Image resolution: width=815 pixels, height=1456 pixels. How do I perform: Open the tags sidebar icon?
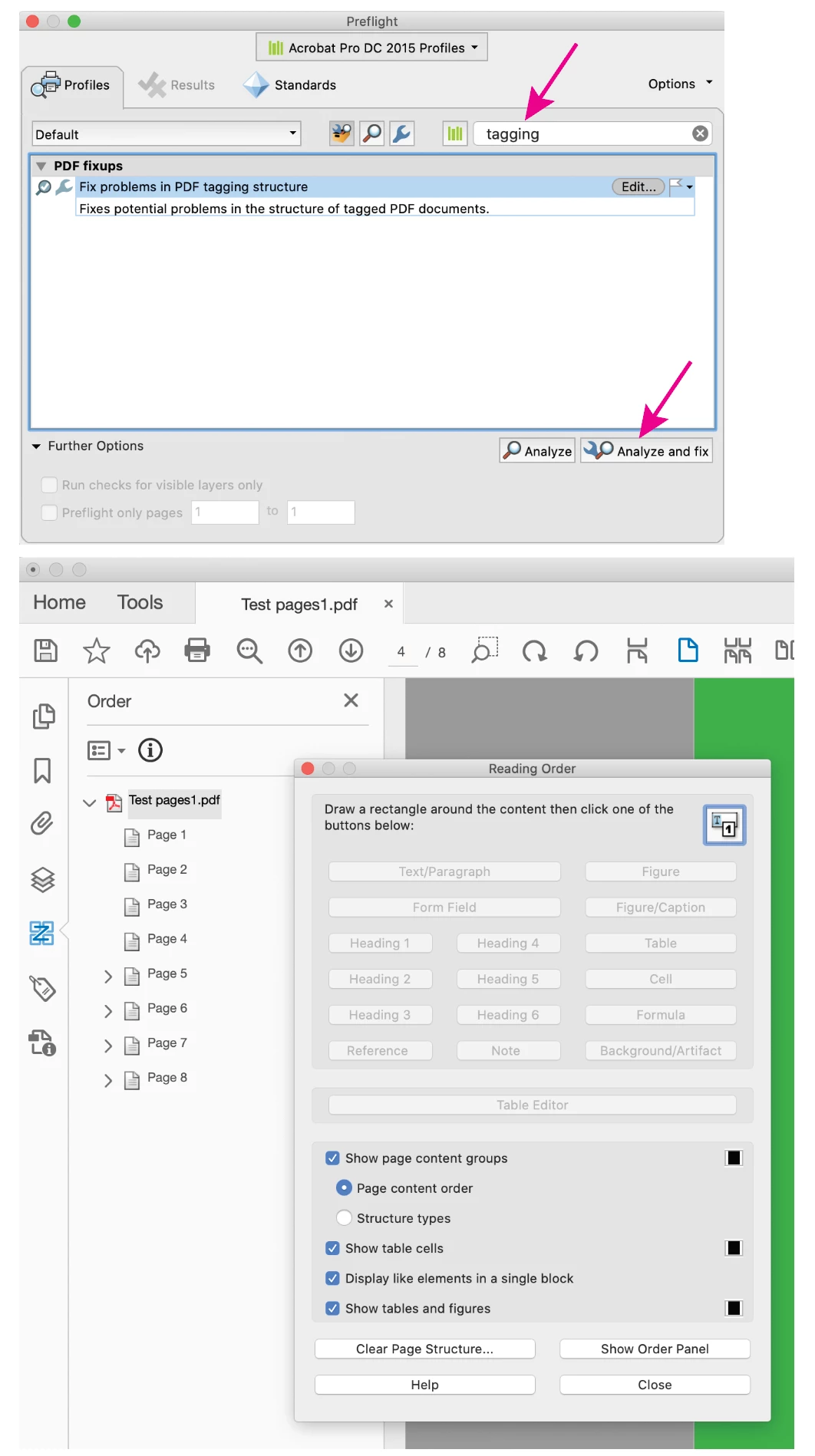click(43, 988)
